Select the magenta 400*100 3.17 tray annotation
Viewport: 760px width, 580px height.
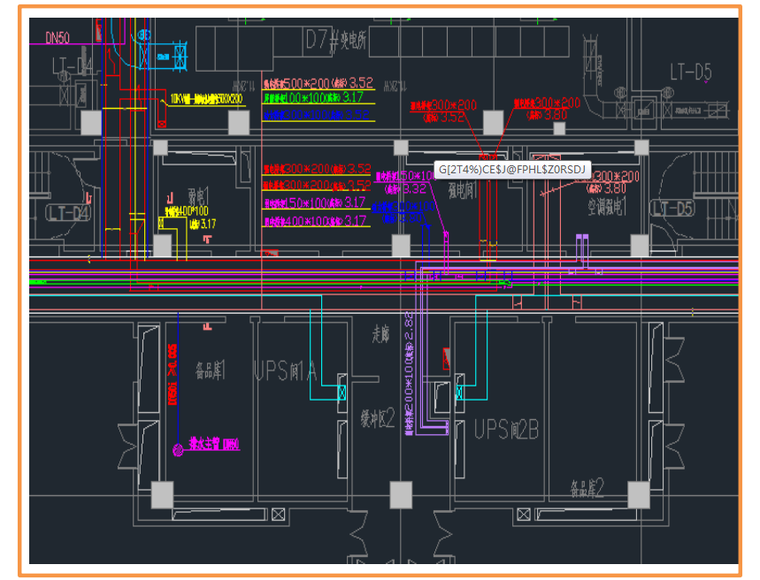[x=314, y=220]
